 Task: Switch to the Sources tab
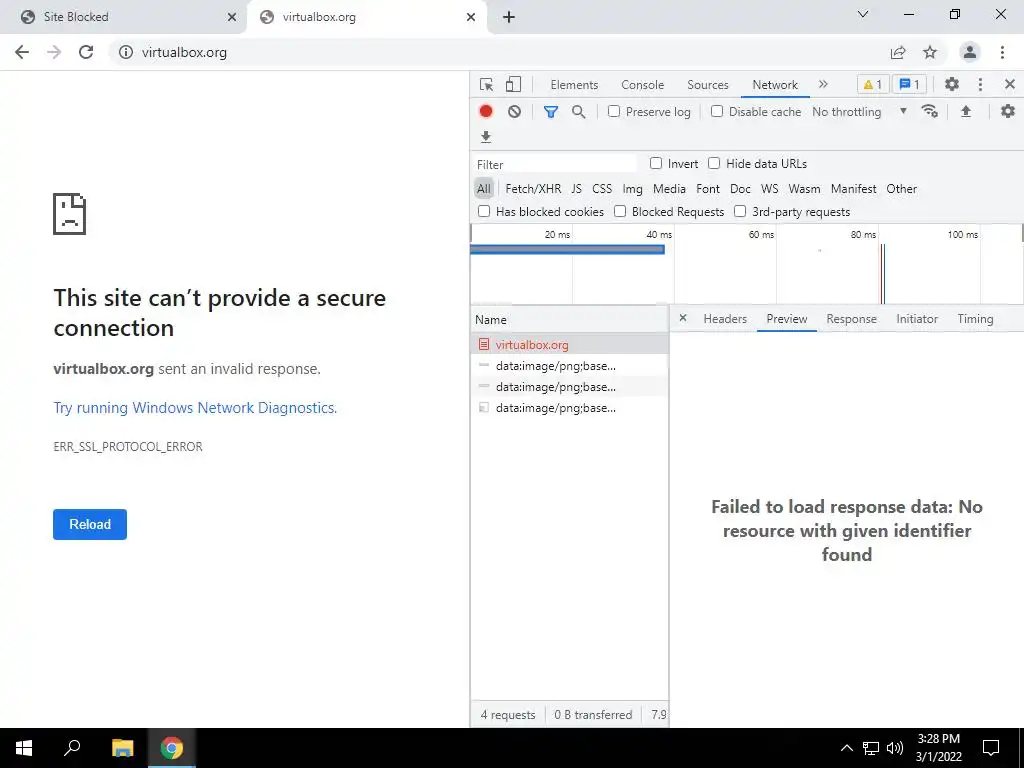coord(708,85)
